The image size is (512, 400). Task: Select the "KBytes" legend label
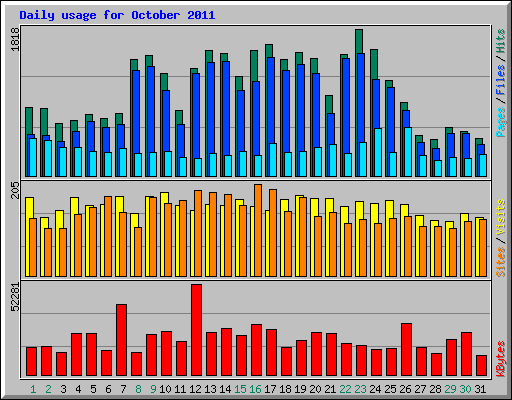click(x=501, y=359)
